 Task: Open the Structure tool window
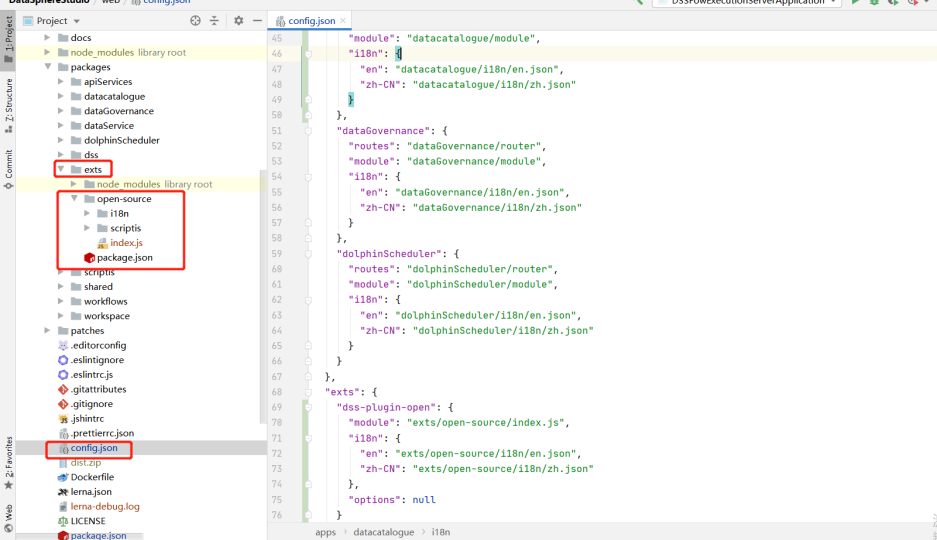[x=9, y=100]
